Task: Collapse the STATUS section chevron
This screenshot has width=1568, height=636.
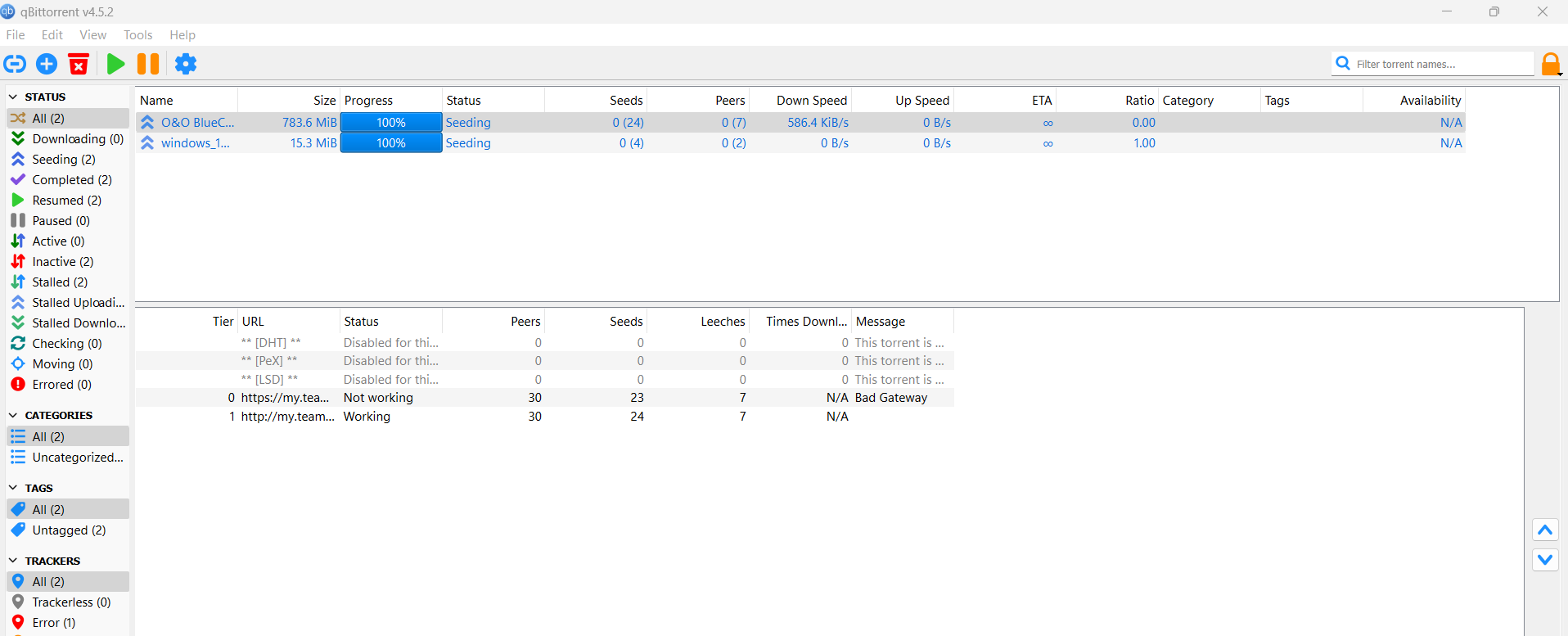Action: coord(13,97)
